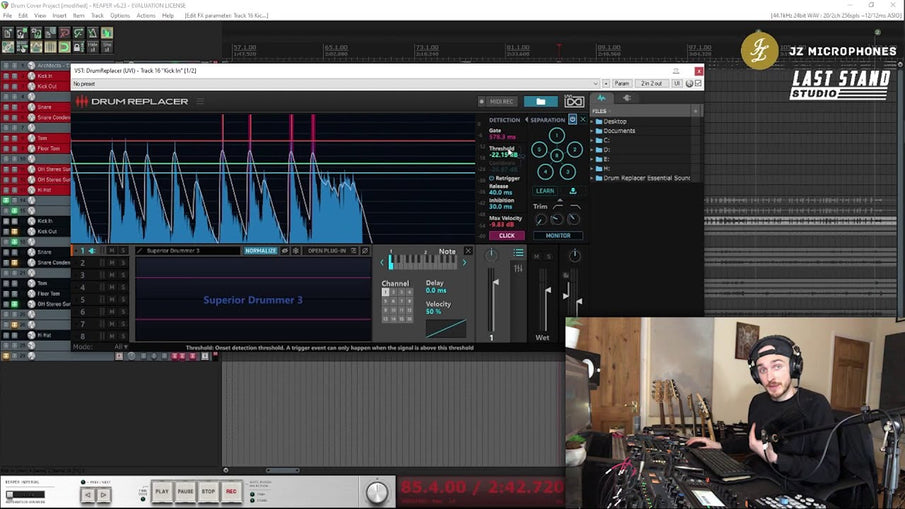Select sample slot 4
905x509 pixels.
tap(83, 287)
